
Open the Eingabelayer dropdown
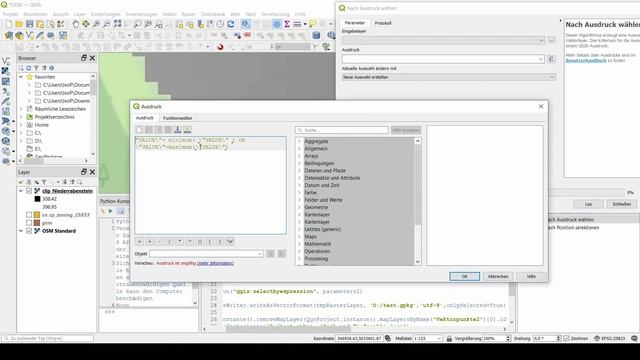tap(443, 40)
